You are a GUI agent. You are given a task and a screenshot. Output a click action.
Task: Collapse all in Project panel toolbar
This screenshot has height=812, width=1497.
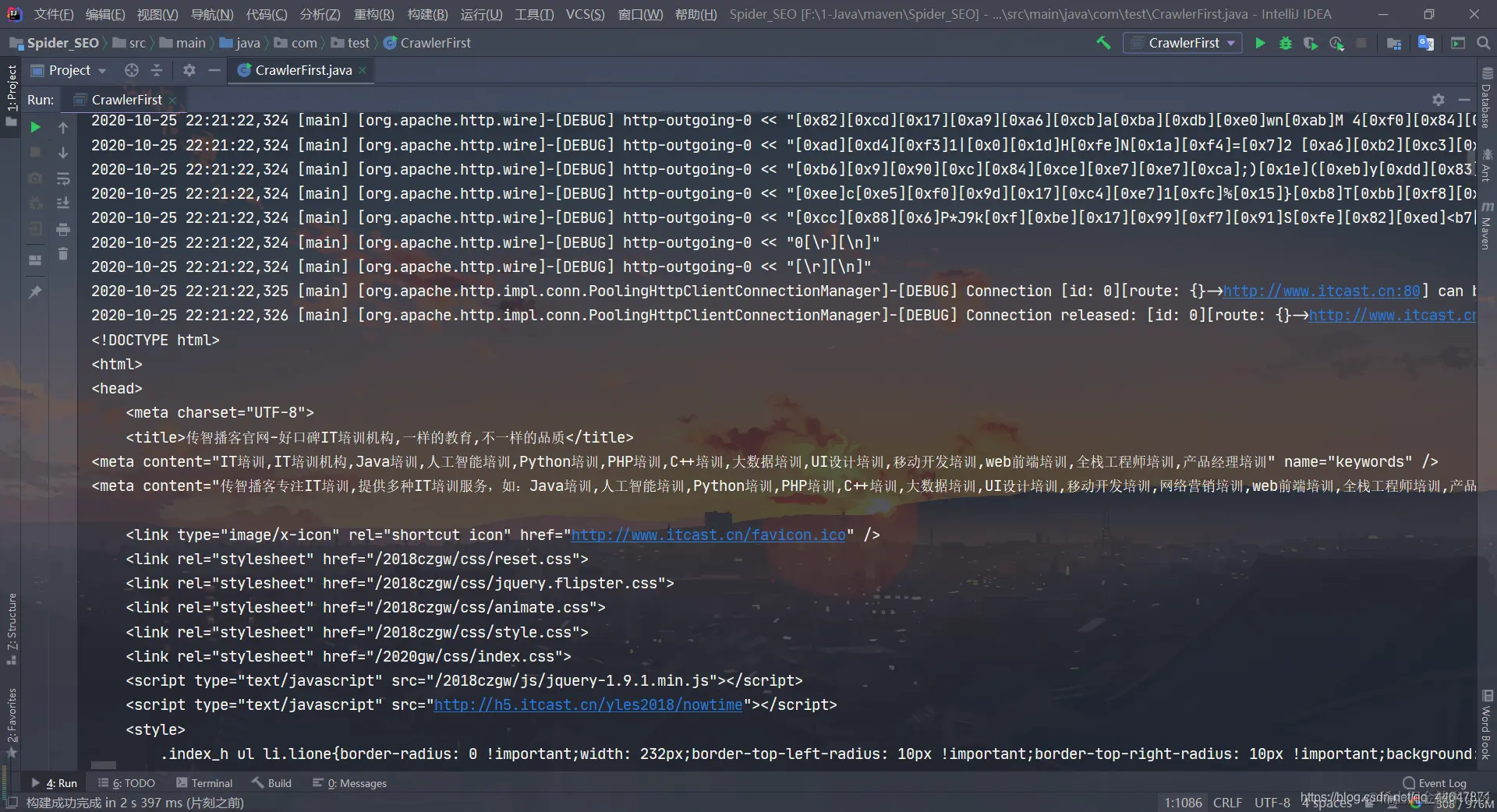tap(157, 70)
